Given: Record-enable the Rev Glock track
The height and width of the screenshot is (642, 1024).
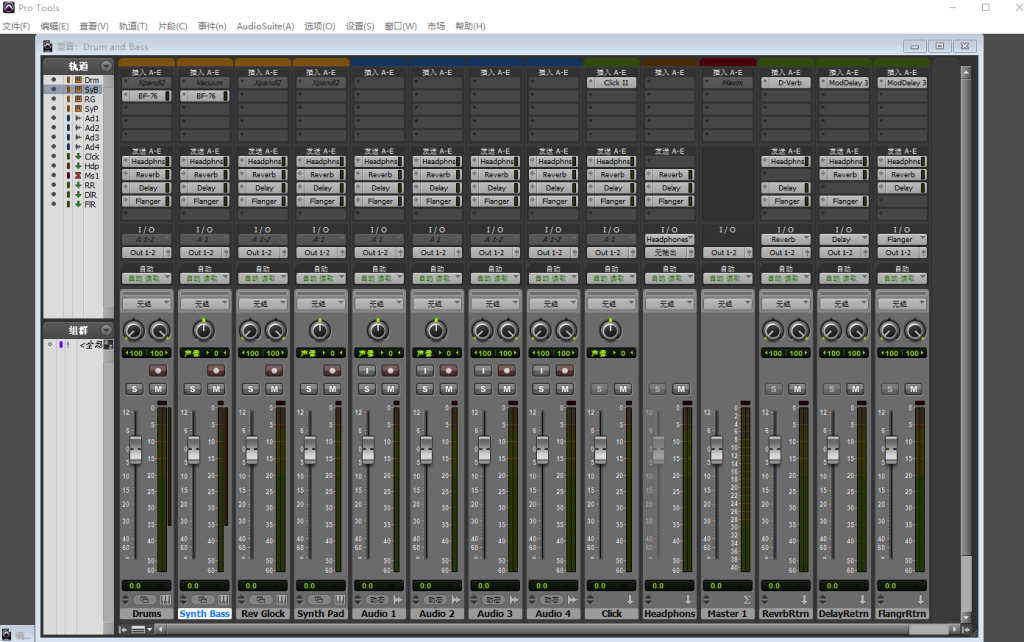Looking at the screenshot, I should 274,370.
